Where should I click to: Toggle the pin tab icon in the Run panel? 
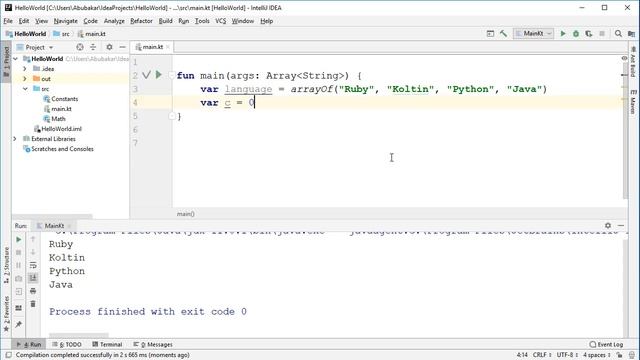coord(18,324)
